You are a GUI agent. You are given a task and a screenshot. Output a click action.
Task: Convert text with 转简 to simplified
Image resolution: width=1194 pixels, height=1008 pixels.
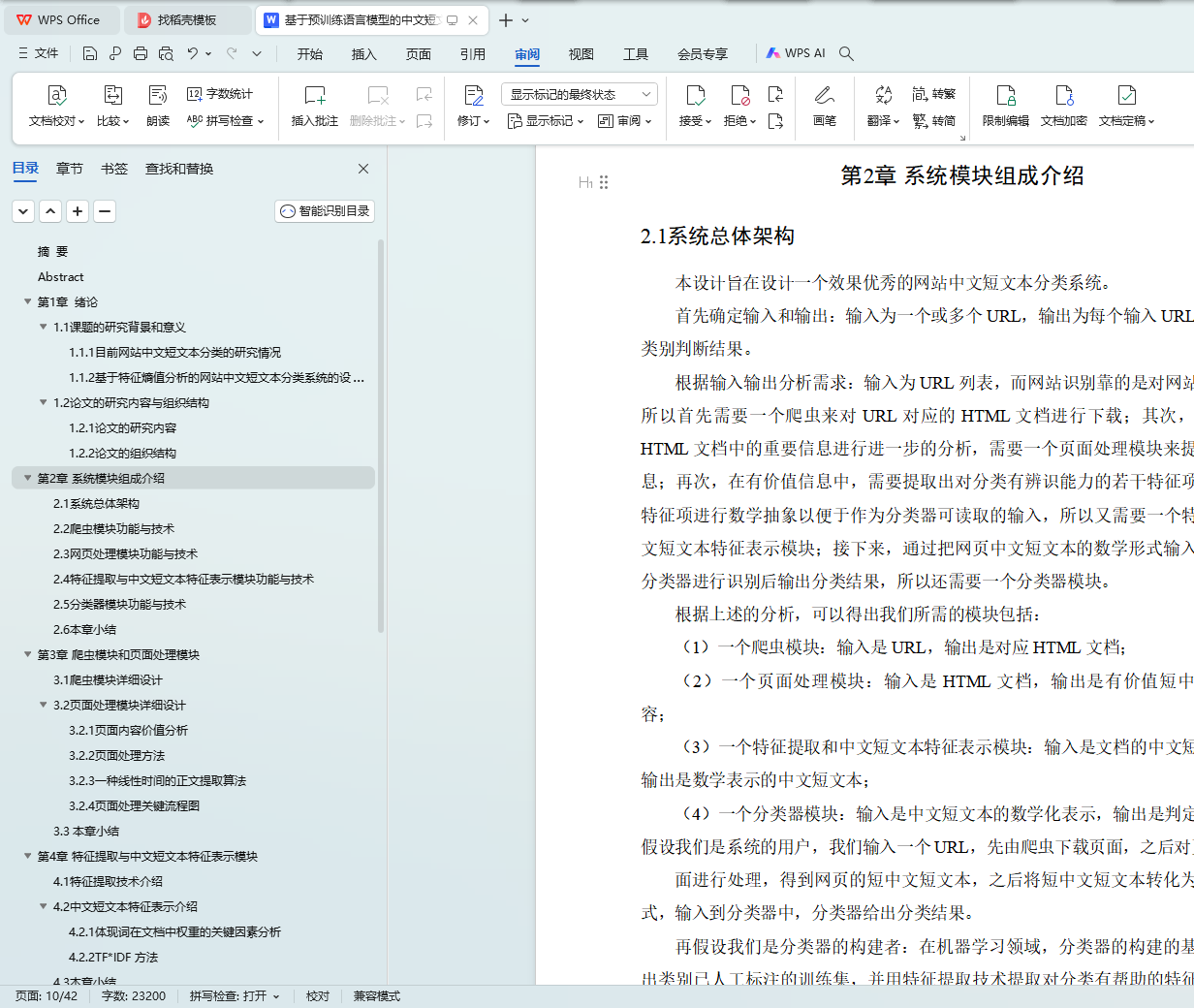[933, 121]
